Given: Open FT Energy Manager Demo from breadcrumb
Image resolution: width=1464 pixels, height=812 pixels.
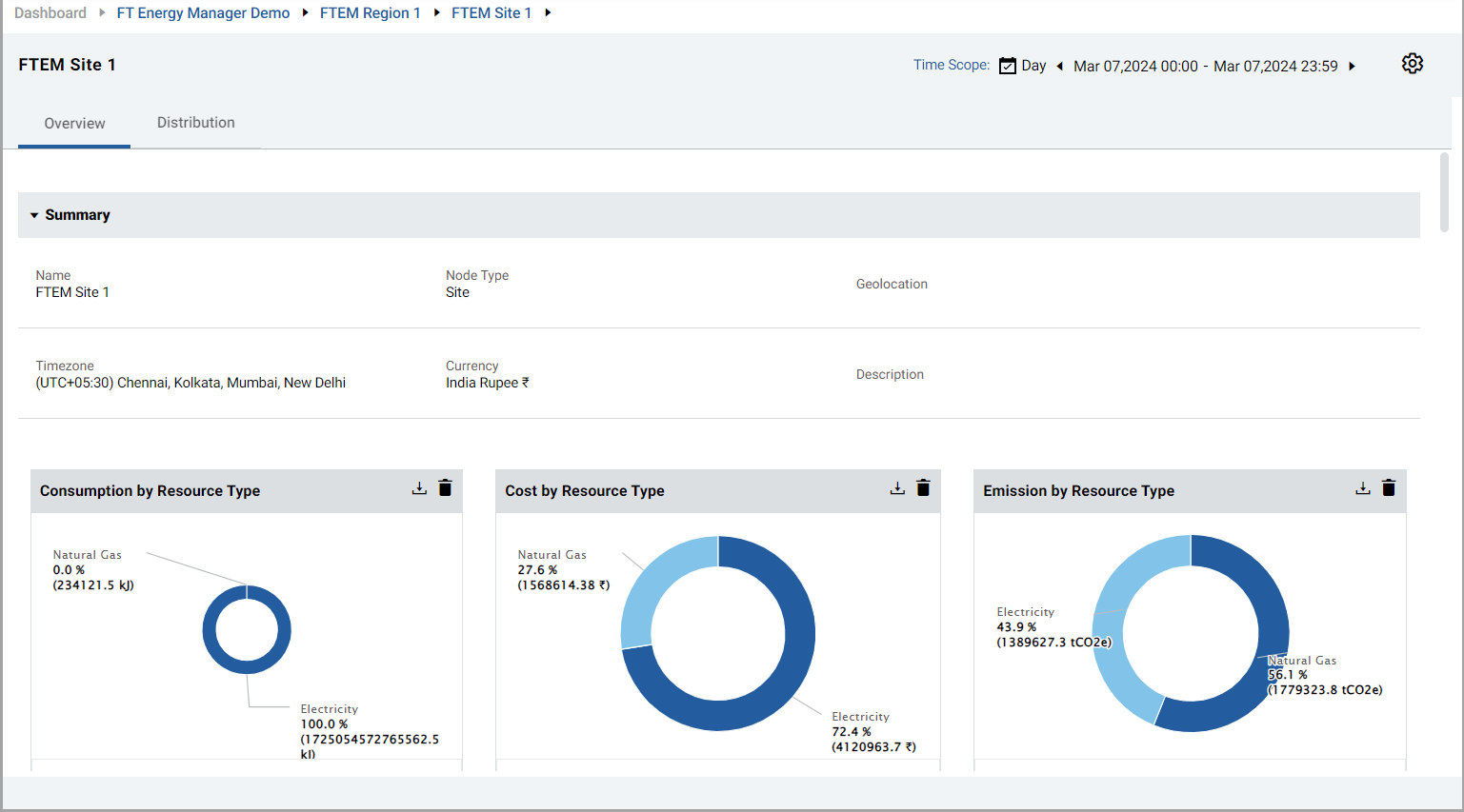Looking at the screenshot, I should click(x=203, y=12).
